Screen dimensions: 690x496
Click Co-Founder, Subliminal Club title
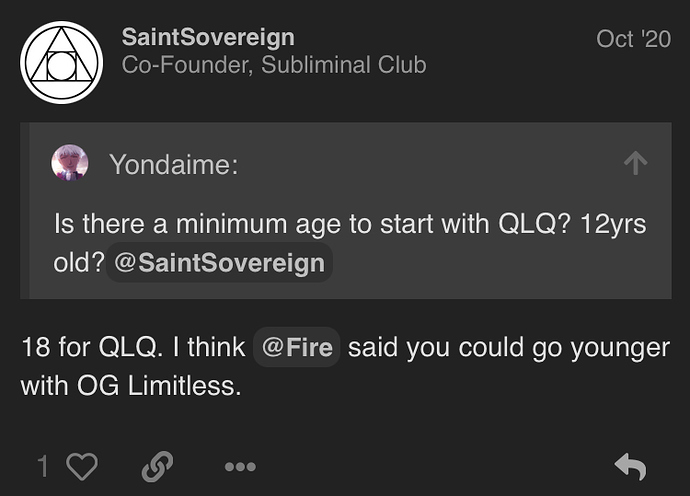[x=274, y=65]
